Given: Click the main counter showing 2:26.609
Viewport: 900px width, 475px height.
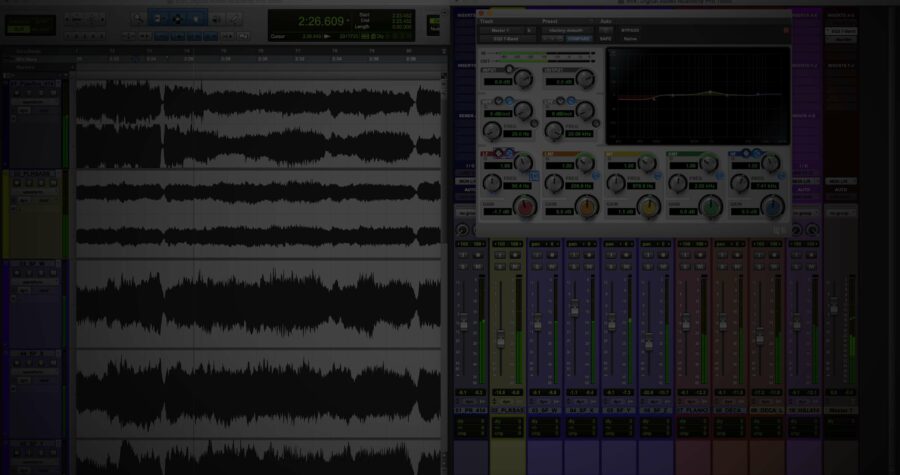Looking at the screenshot, I should [x=320, y=22].
